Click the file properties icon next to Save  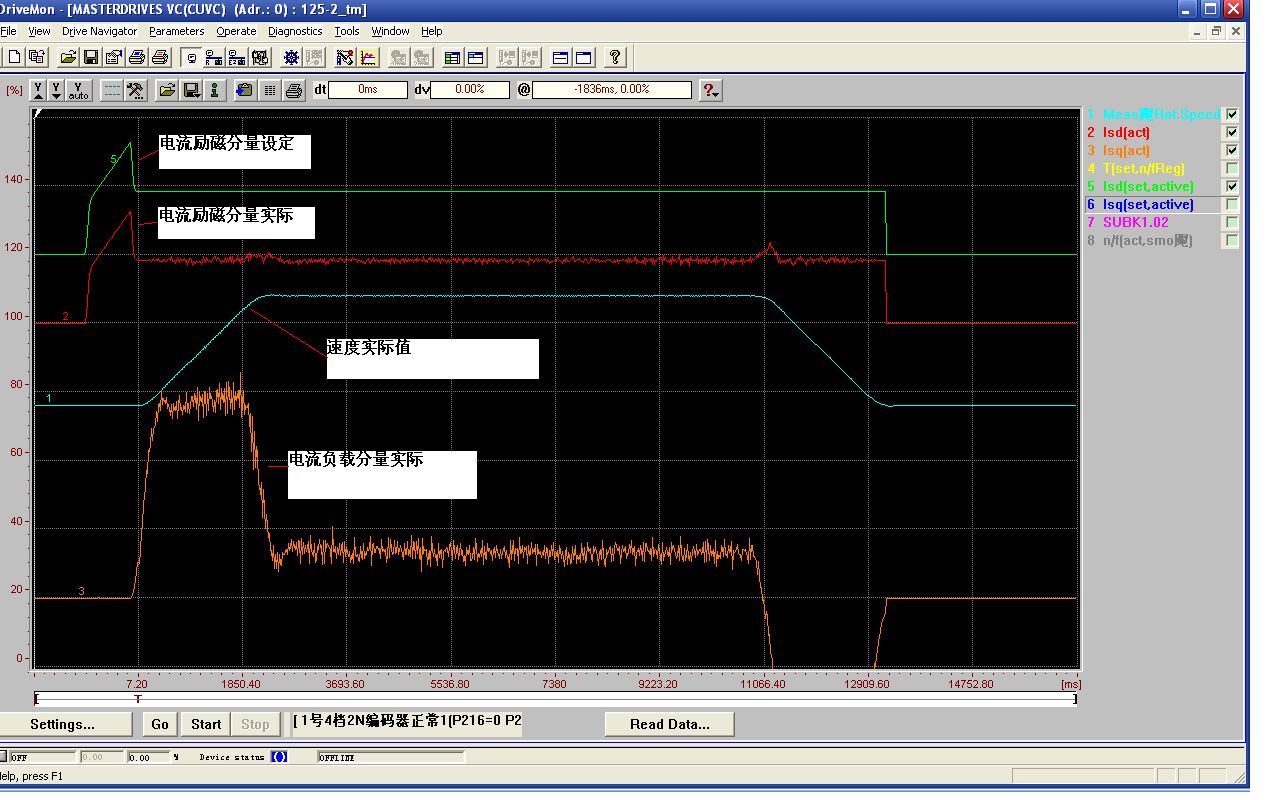[113, 58]
